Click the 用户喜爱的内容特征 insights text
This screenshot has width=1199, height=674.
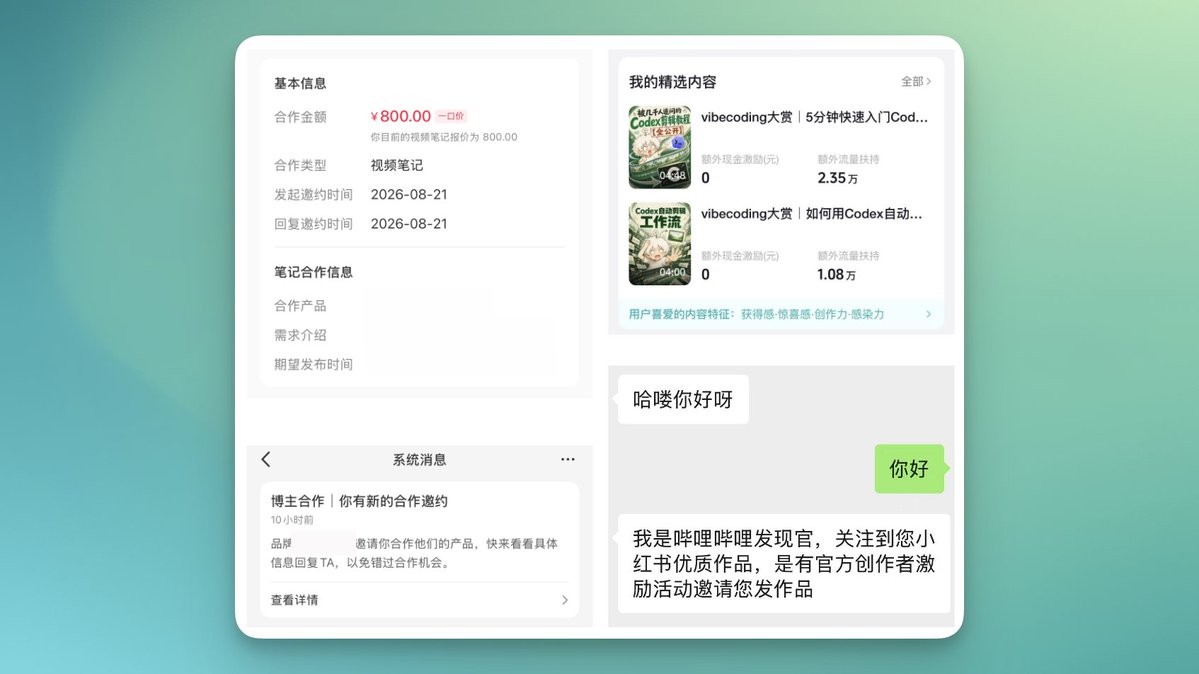click(x=756, y=314)
